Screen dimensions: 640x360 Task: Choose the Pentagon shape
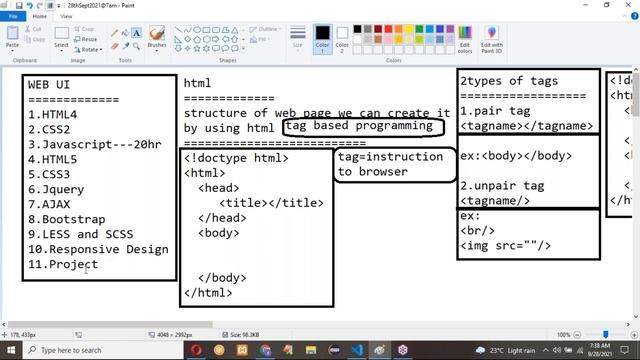coord(197,40)
